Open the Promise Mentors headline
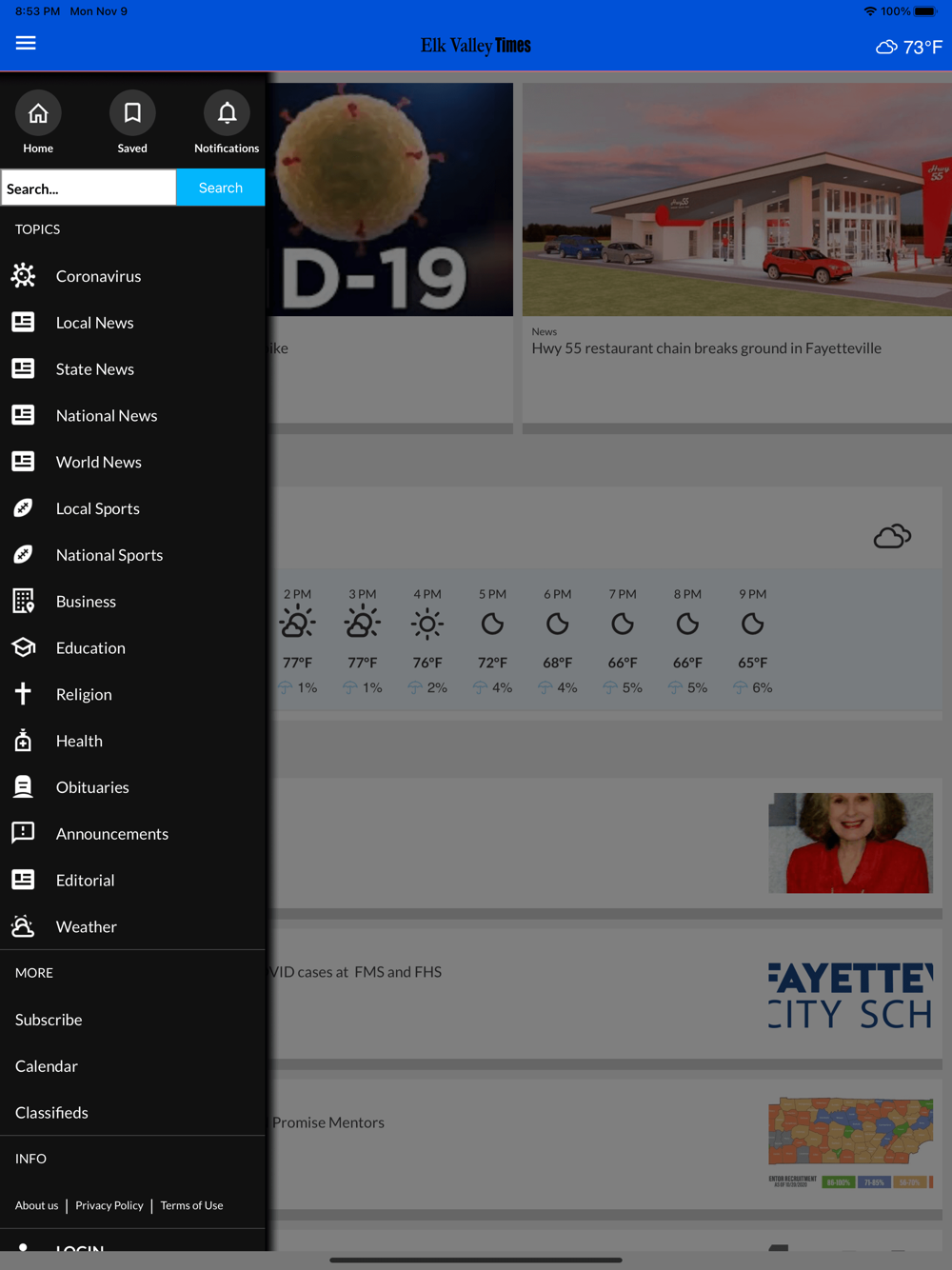Image resolution: width=952 pixels, height=1270 pixels. [x=328, y=1122]
